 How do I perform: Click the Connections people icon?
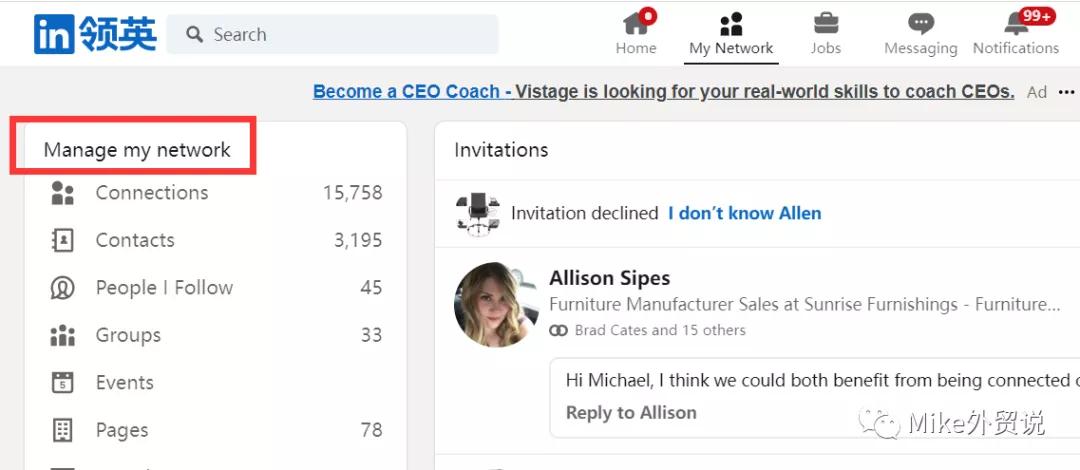coord(62,193)
